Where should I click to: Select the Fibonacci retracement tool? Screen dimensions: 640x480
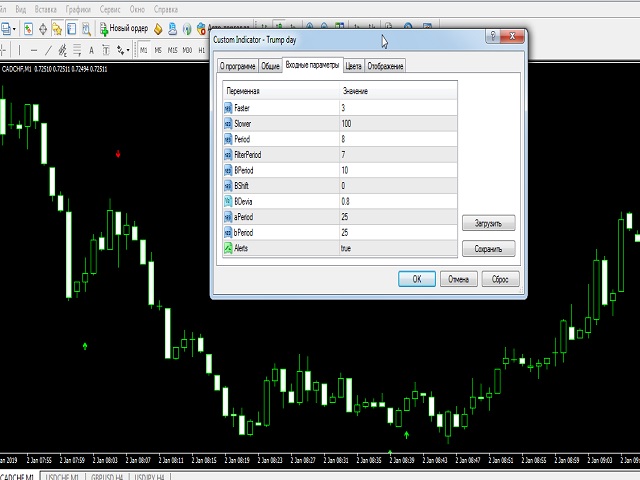point(77,51)
